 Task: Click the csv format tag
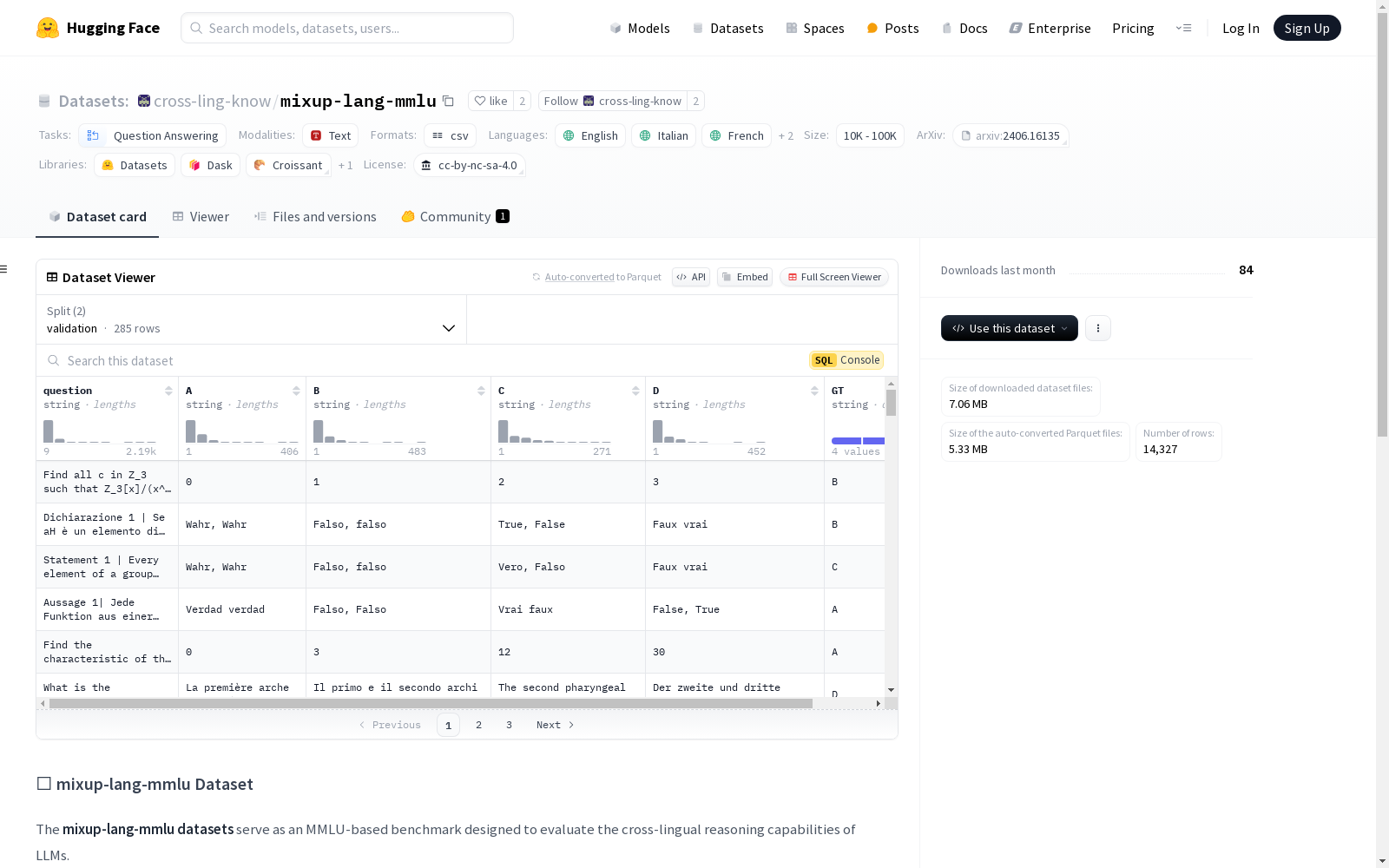click(x=451, y=135)
